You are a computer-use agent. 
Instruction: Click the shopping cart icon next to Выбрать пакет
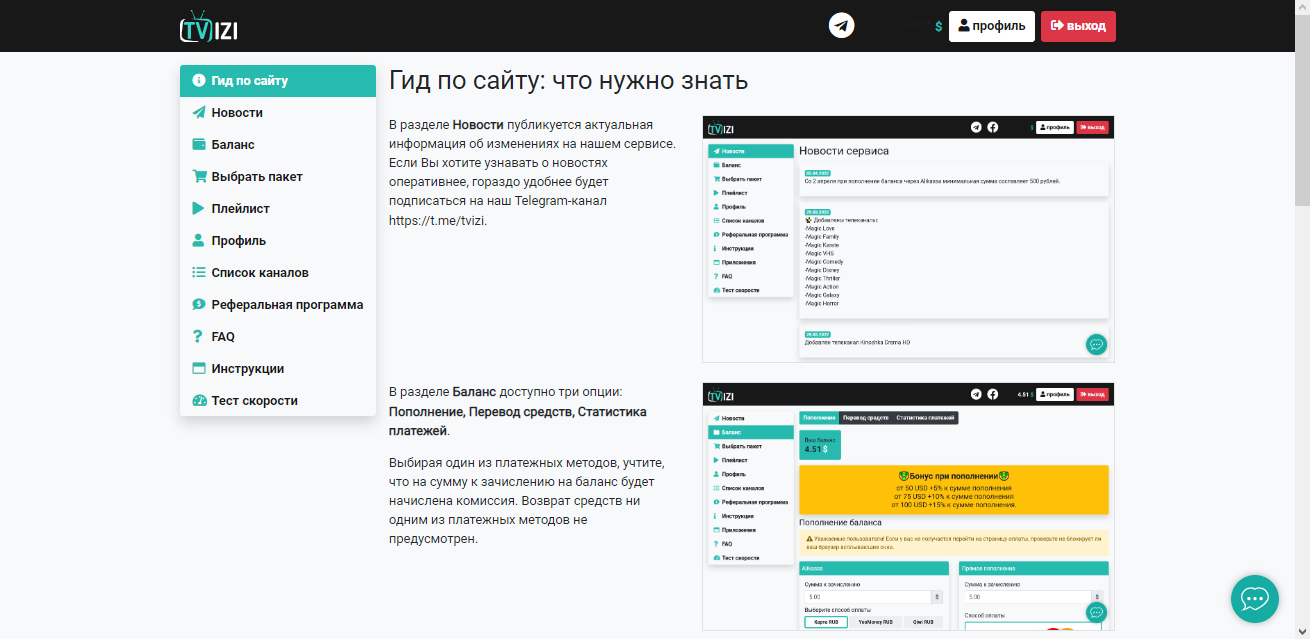[x=199, y=177]
